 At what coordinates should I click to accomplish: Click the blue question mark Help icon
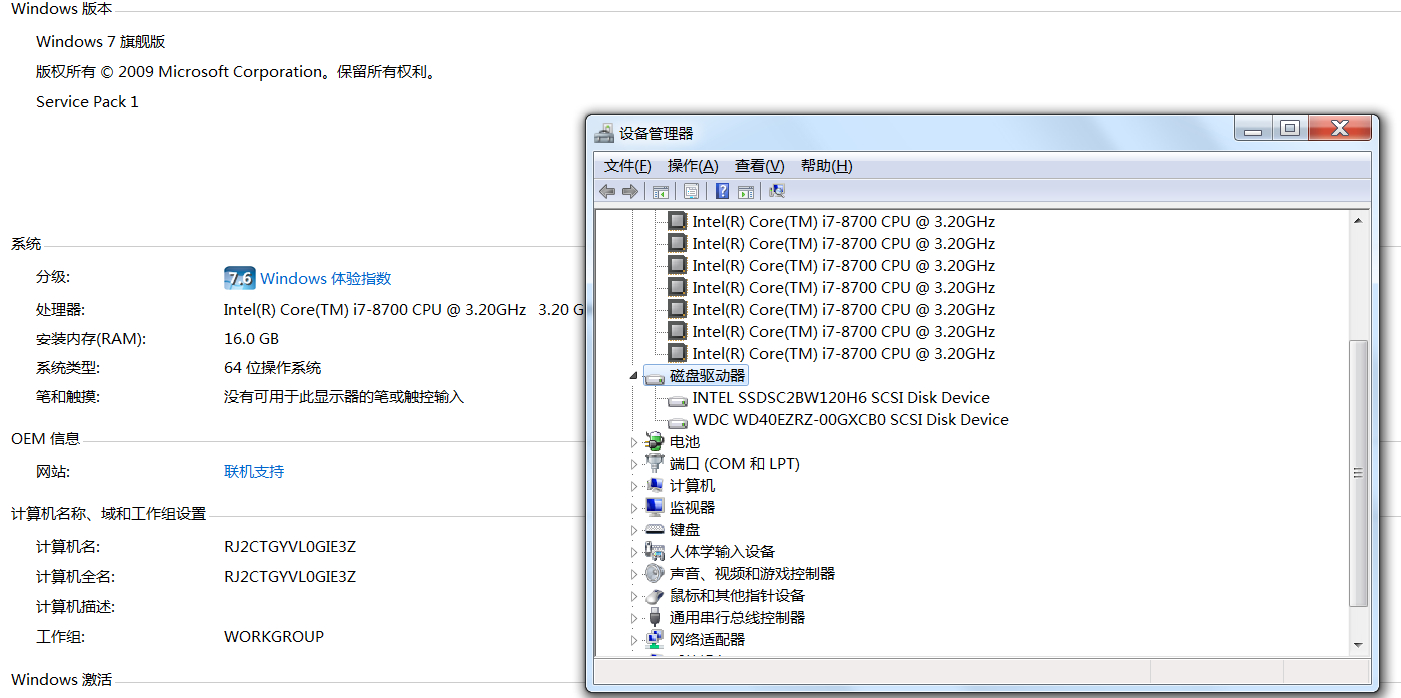[x=722, y=191]
